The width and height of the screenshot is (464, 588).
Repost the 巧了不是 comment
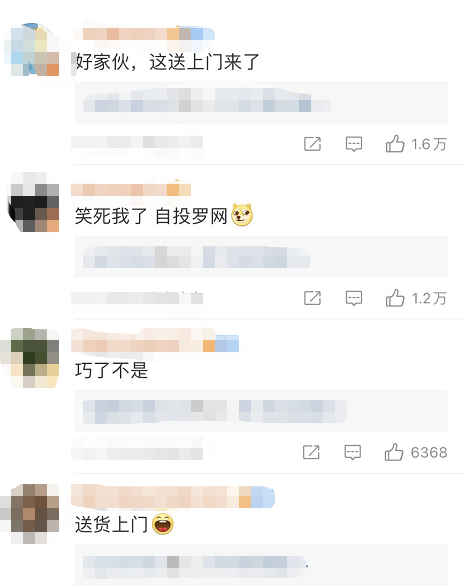click(x=311, y=452)
